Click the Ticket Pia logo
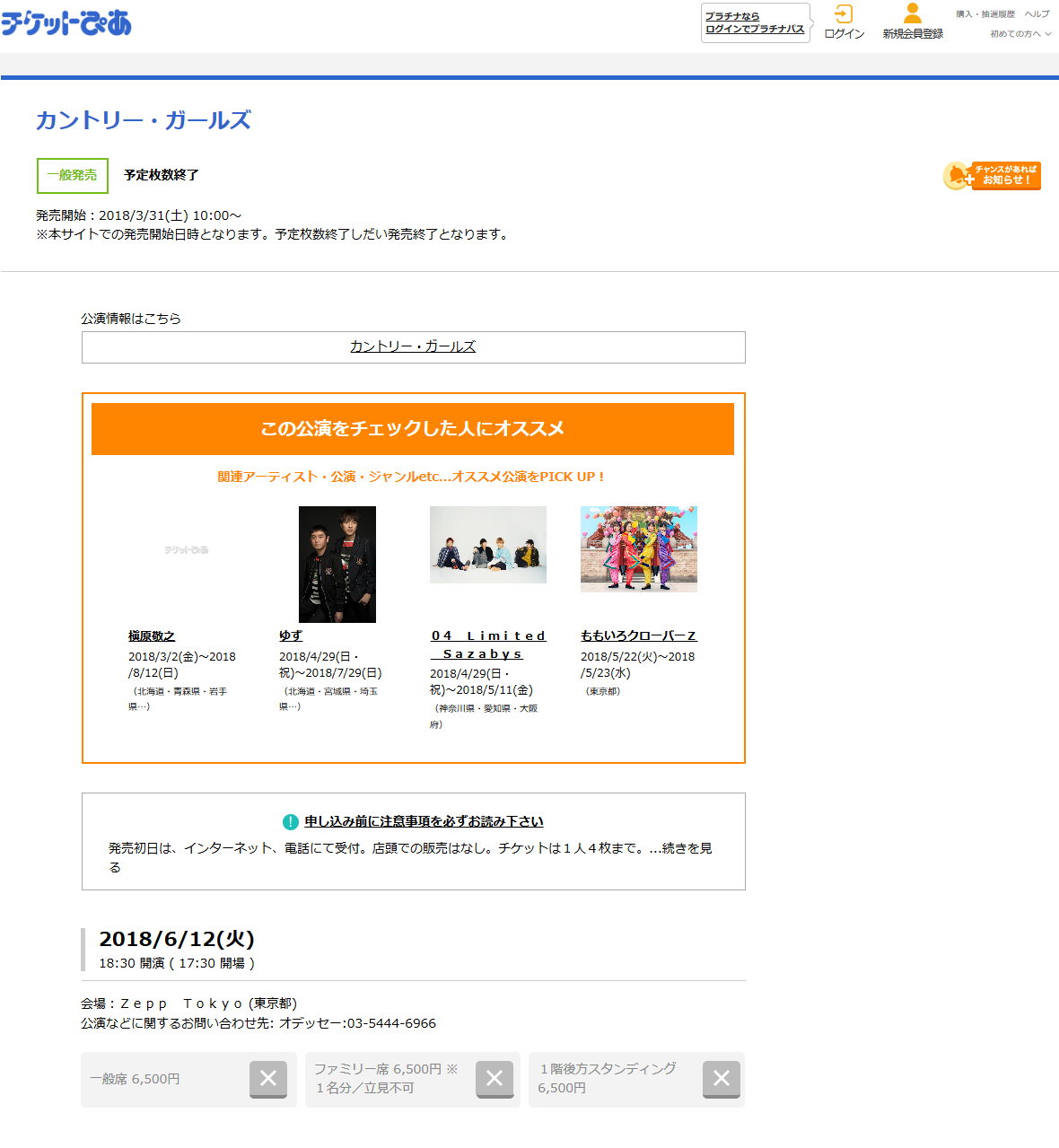This screenshot has height=1148, width=1059. click(66, 22)
